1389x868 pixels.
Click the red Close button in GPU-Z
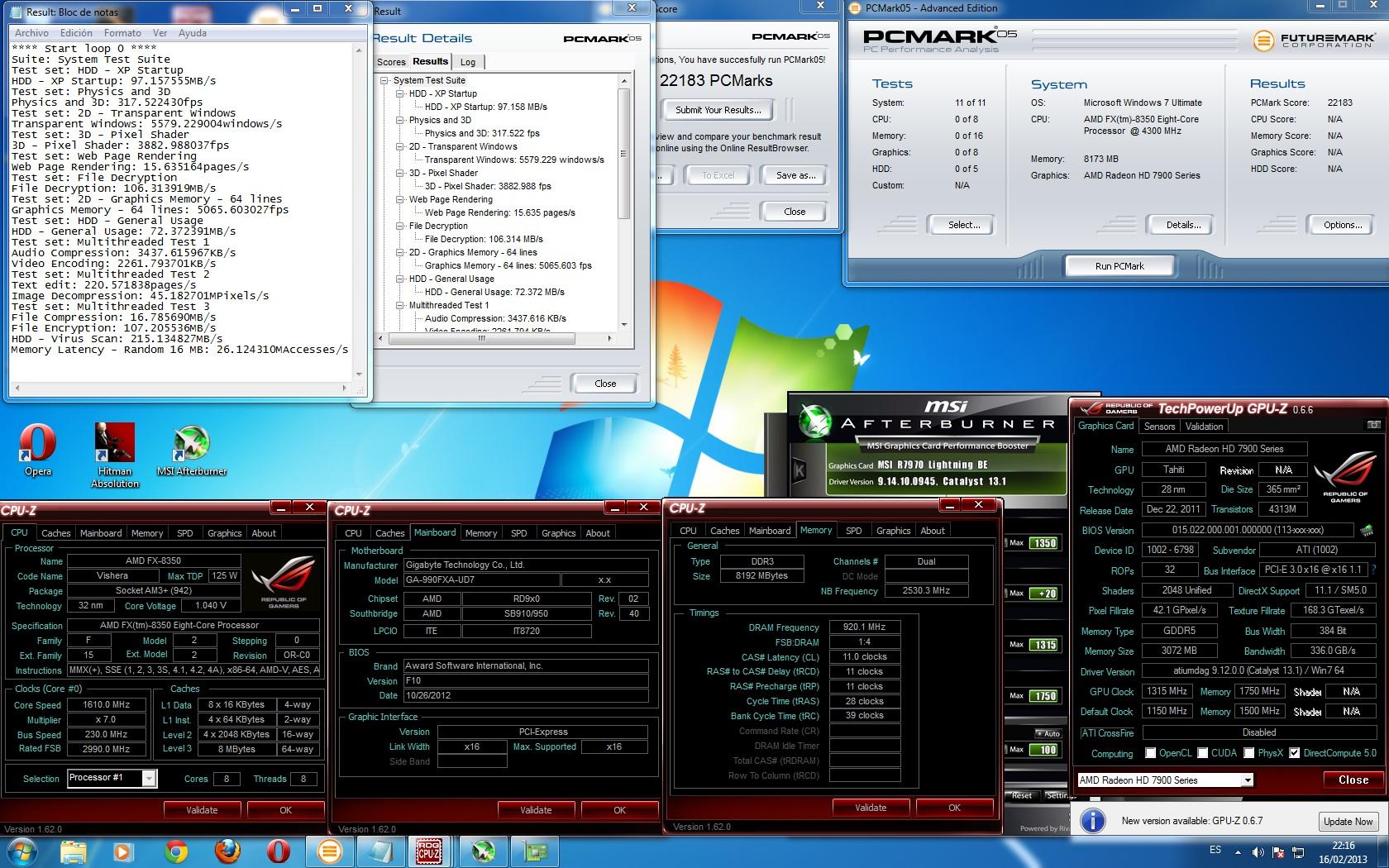1353,780
